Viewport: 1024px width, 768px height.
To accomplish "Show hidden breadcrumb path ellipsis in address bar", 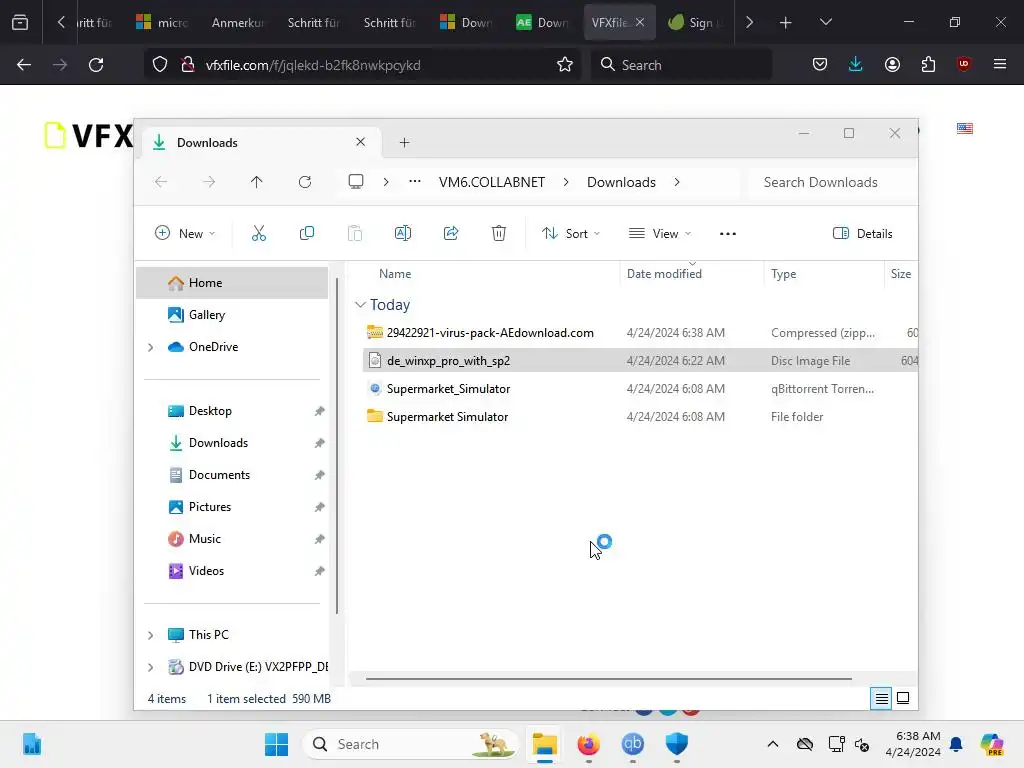I will click(x=415, y=182).
